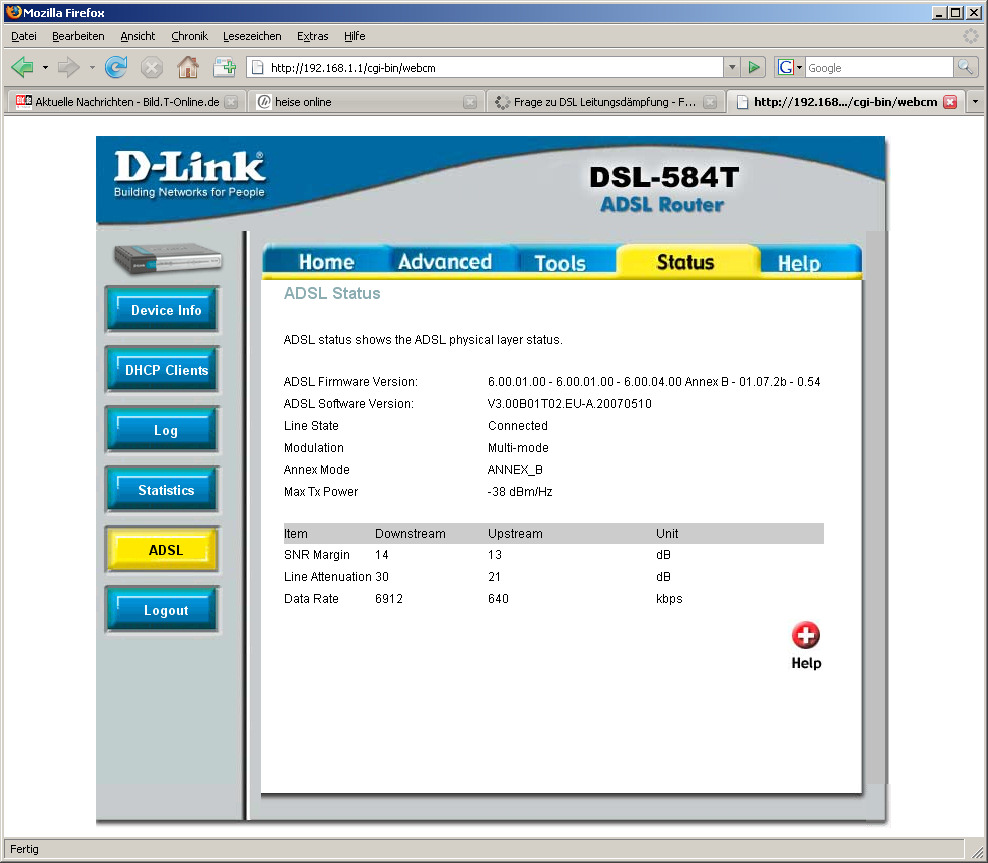Switch to Aktuelle Nachrichten Bild.T-Online tab
Screen dimensions: 988x863
coord(126,101)
